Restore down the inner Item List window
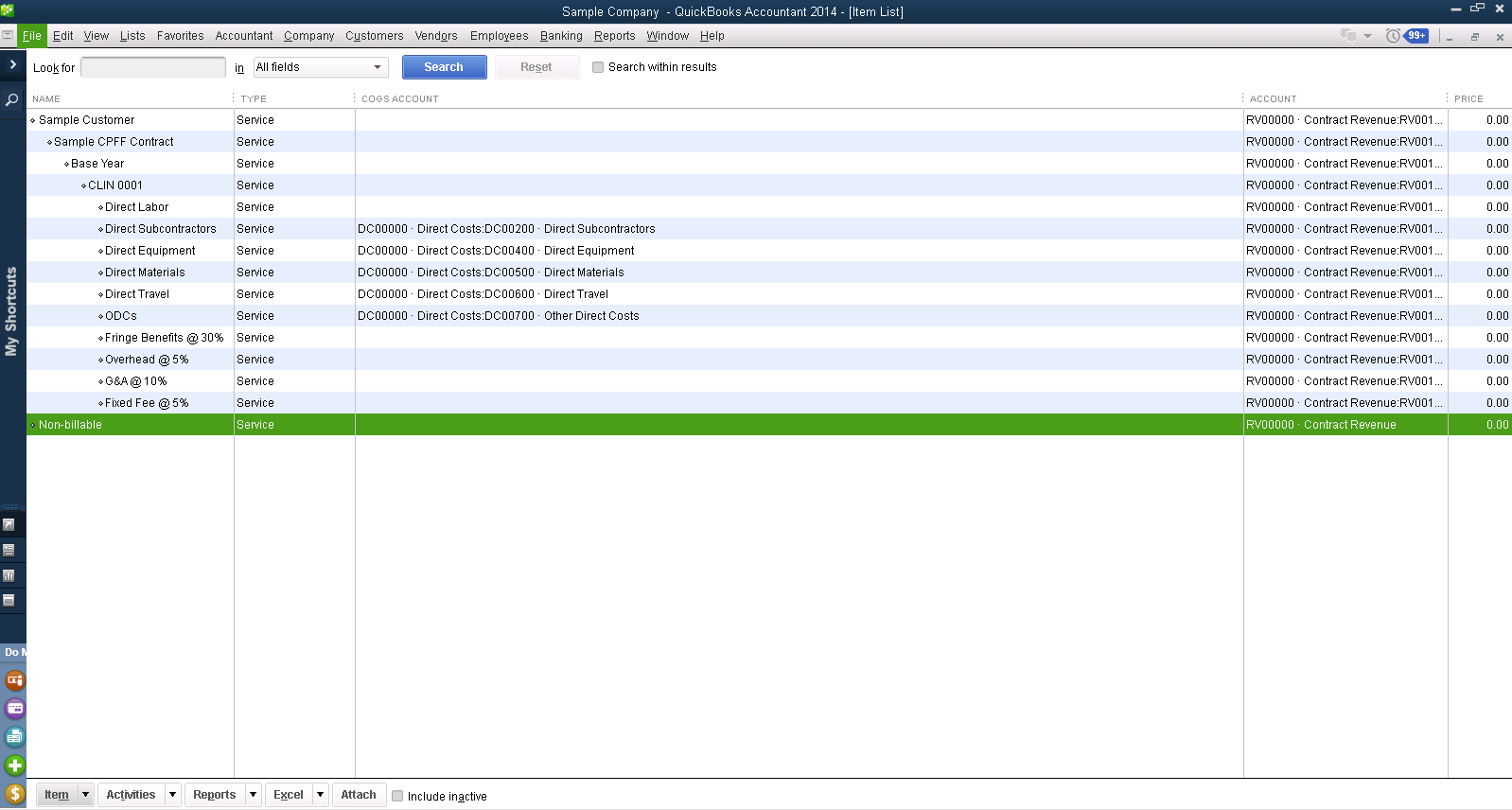Screen dimensions: 1512x810 (x=1474, y=37)
